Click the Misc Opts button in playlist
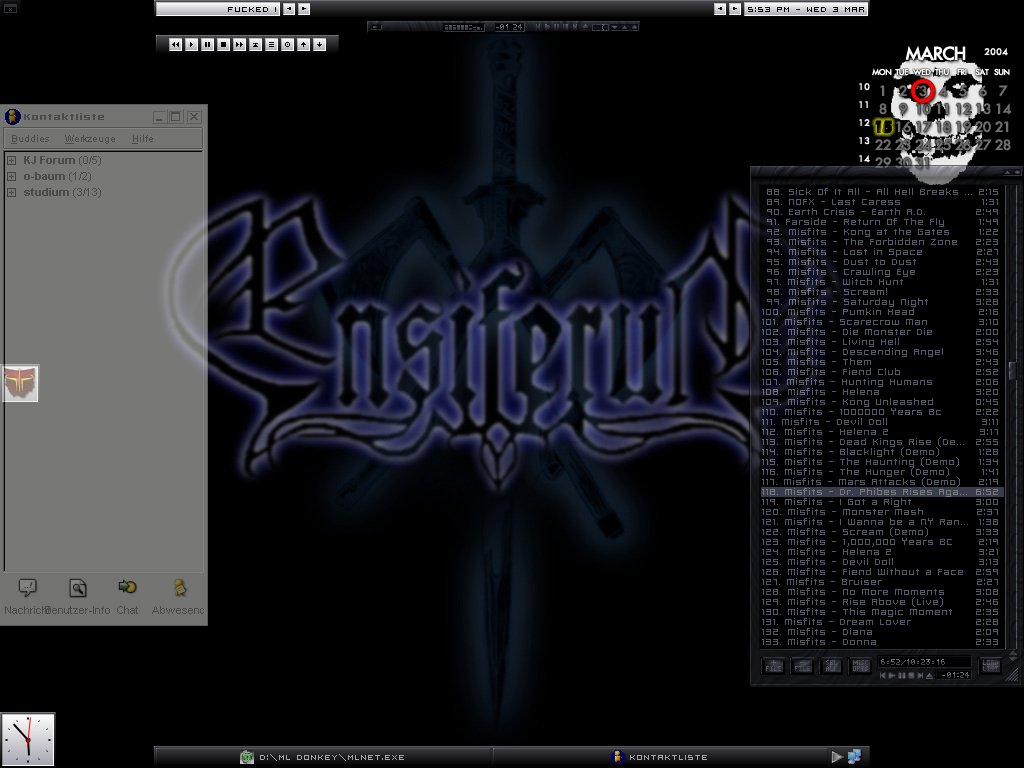This screenshot has width=1024, height=768. (x=860, y=665)
